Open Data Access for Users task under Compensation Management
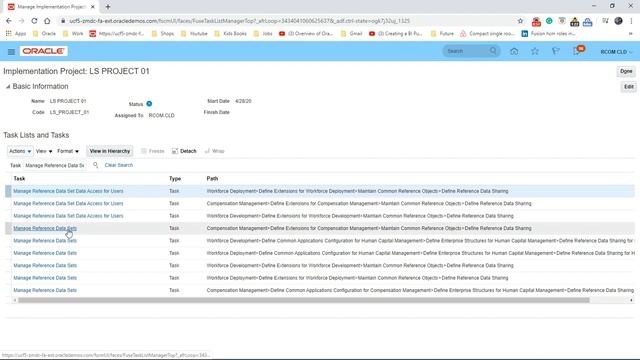The image size is (640, 360). pyautogui.click(x=68, y=203)
